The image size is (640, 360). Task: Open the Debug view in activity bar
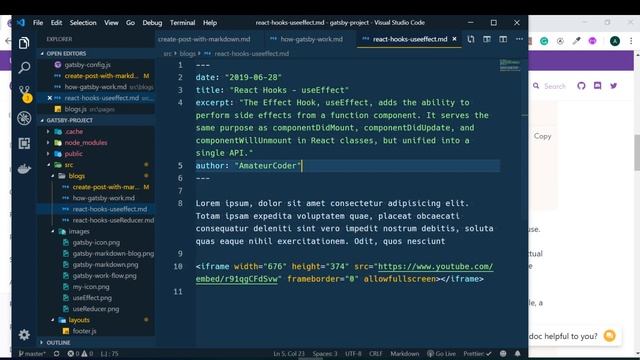pyautogui.click(x=24, y=118)
